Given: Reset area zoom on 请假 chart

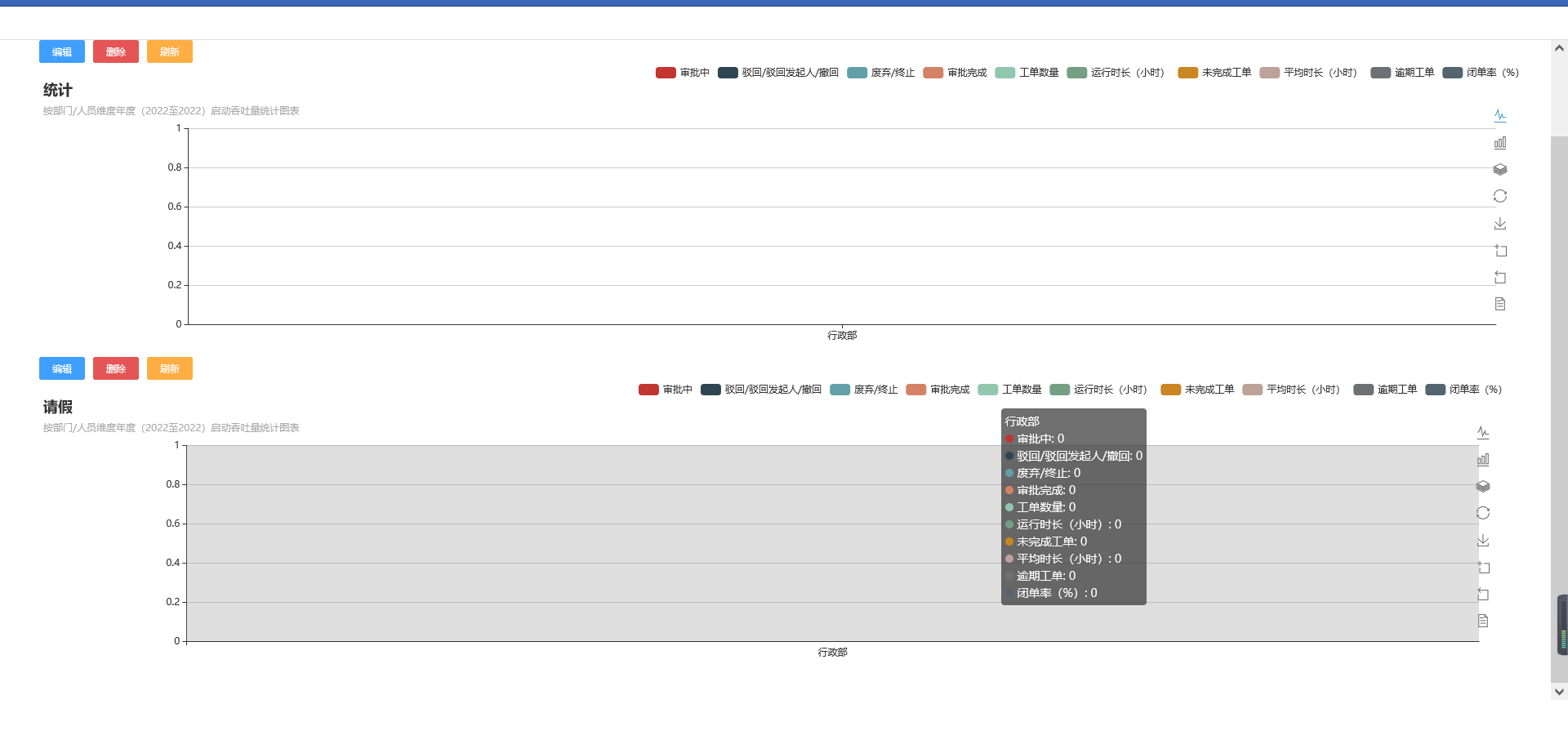Looking at the screenshot, I should coord(1483,594).
